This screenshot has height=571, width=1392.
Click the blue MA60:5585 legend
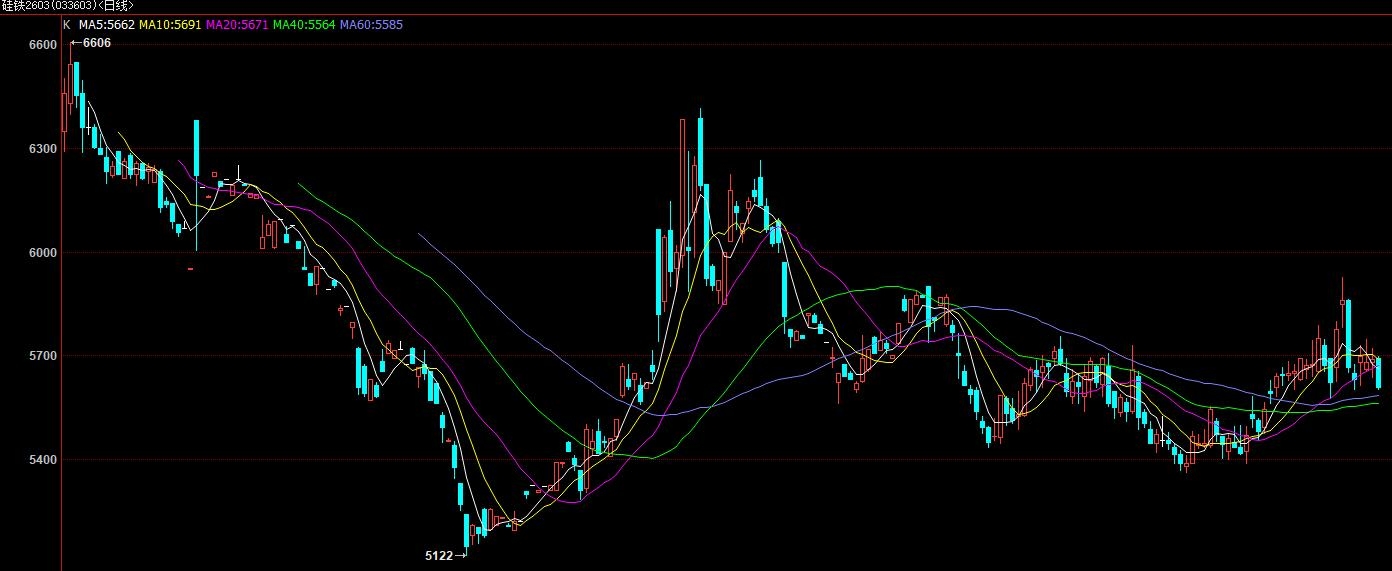pyautogui.click(x=371, y=24)
